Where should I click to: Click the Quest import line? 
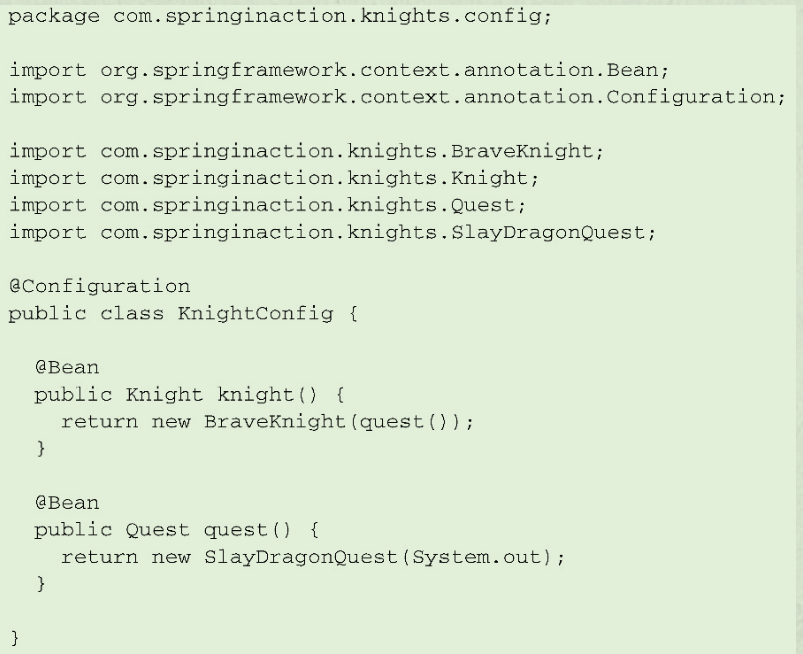(267, 205)
